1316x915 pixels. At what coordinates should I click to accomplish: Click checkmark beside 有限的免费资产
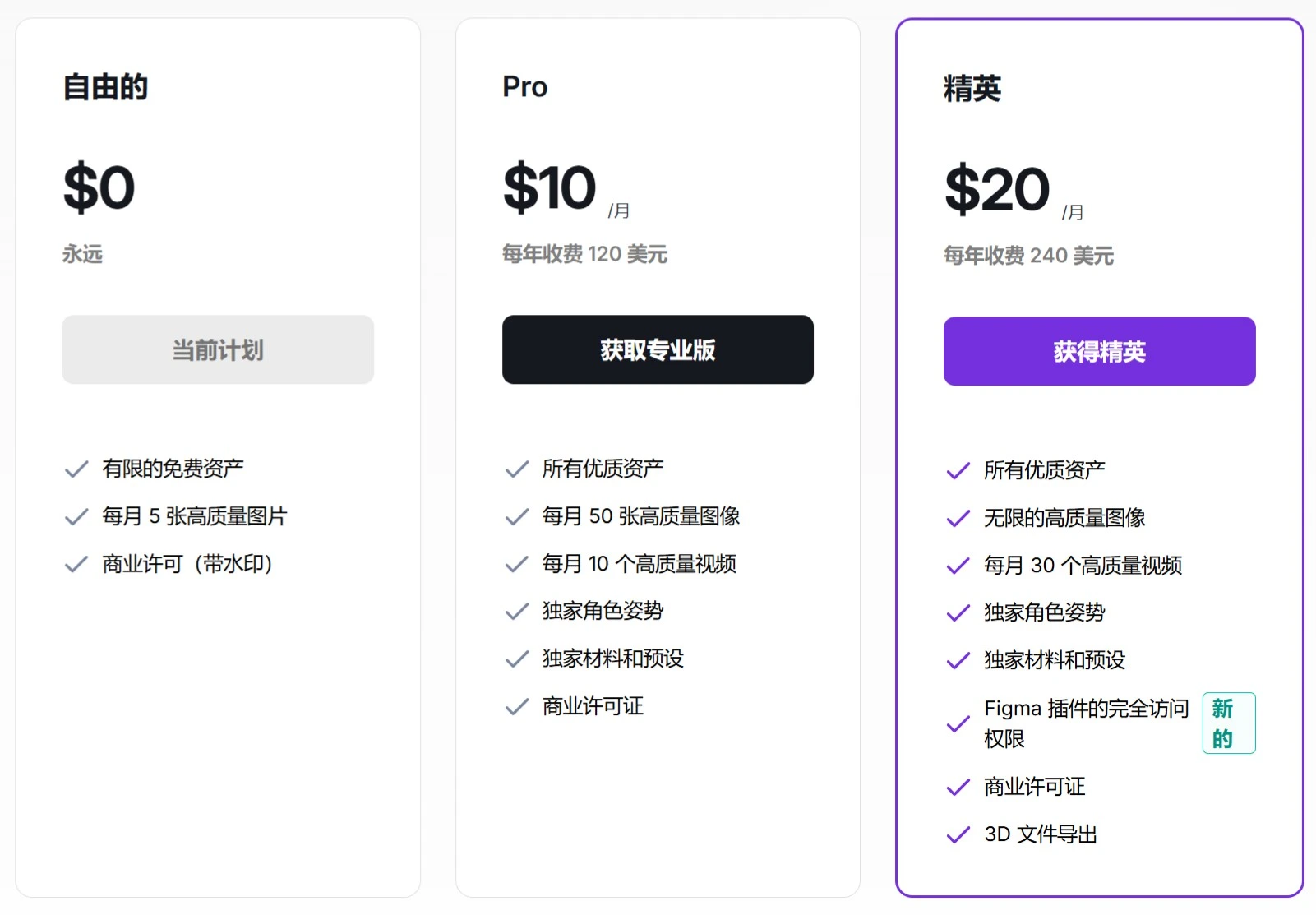(x=76, y=469)
